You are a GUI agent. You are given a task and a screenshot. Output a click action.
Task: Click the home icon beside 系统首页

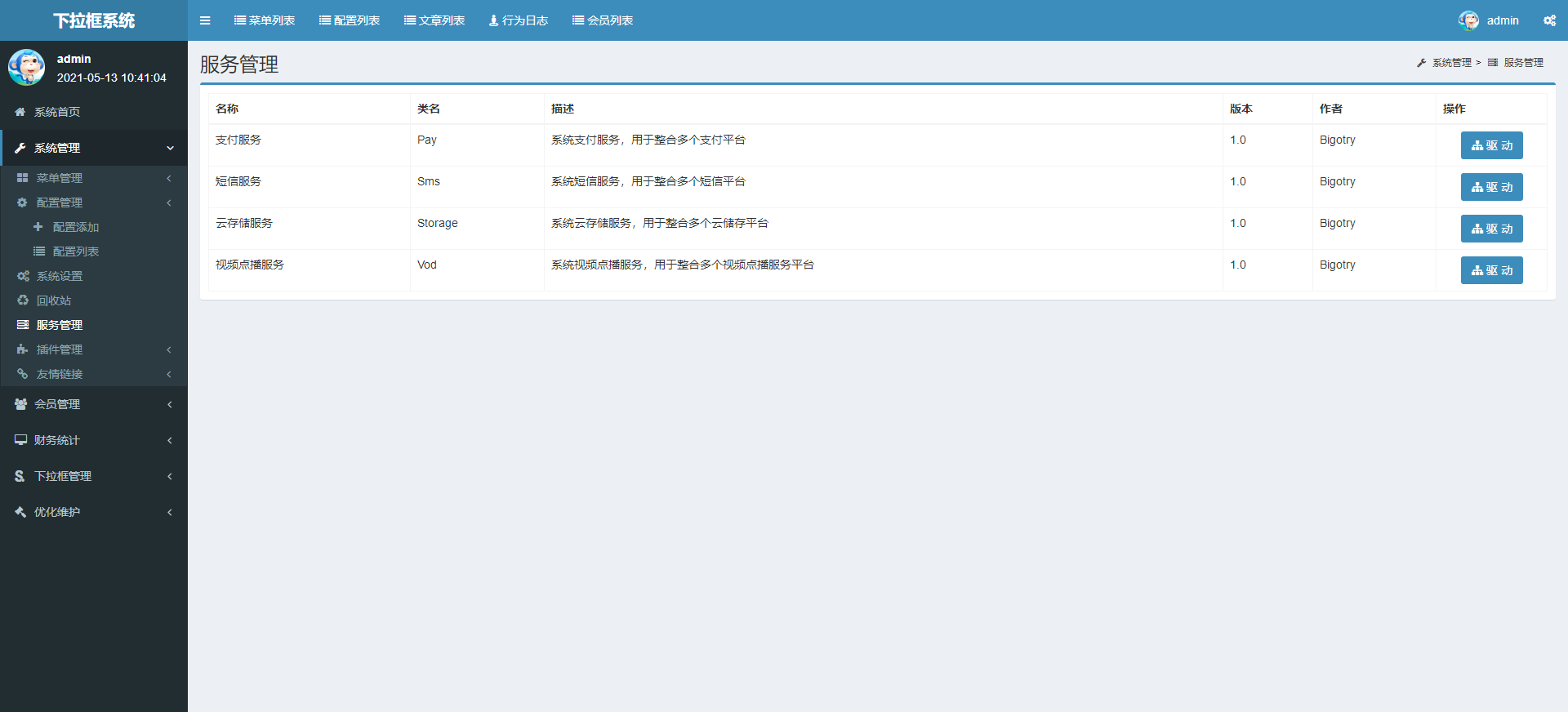pyautogui.click(x=20, y=112)
